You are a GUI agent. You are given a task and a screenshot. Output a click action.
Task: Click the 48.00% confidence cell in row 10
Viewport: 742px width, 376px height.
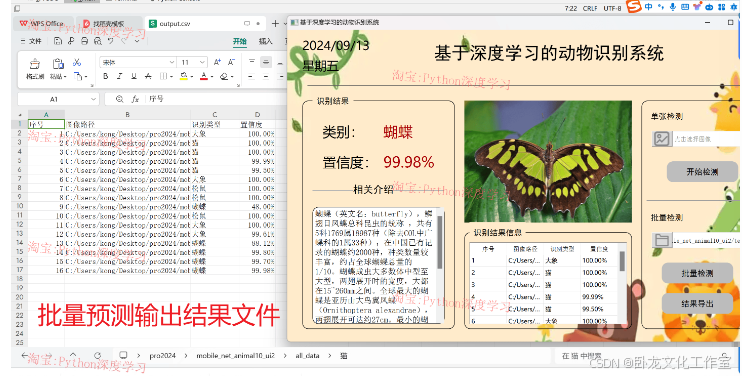(x=257, y=207)
